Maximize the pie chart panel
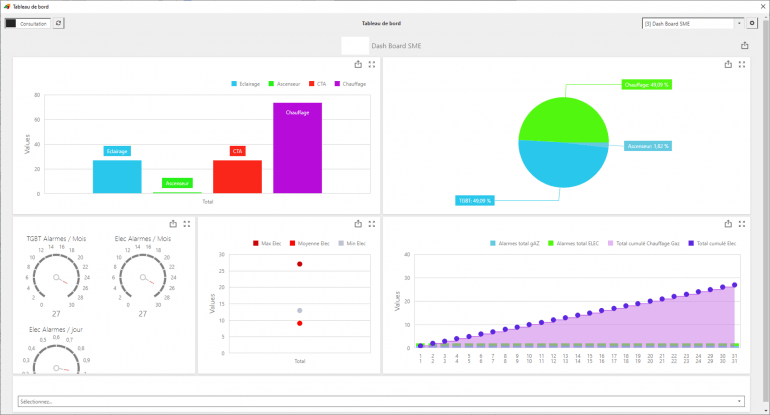 click(742, 64)
